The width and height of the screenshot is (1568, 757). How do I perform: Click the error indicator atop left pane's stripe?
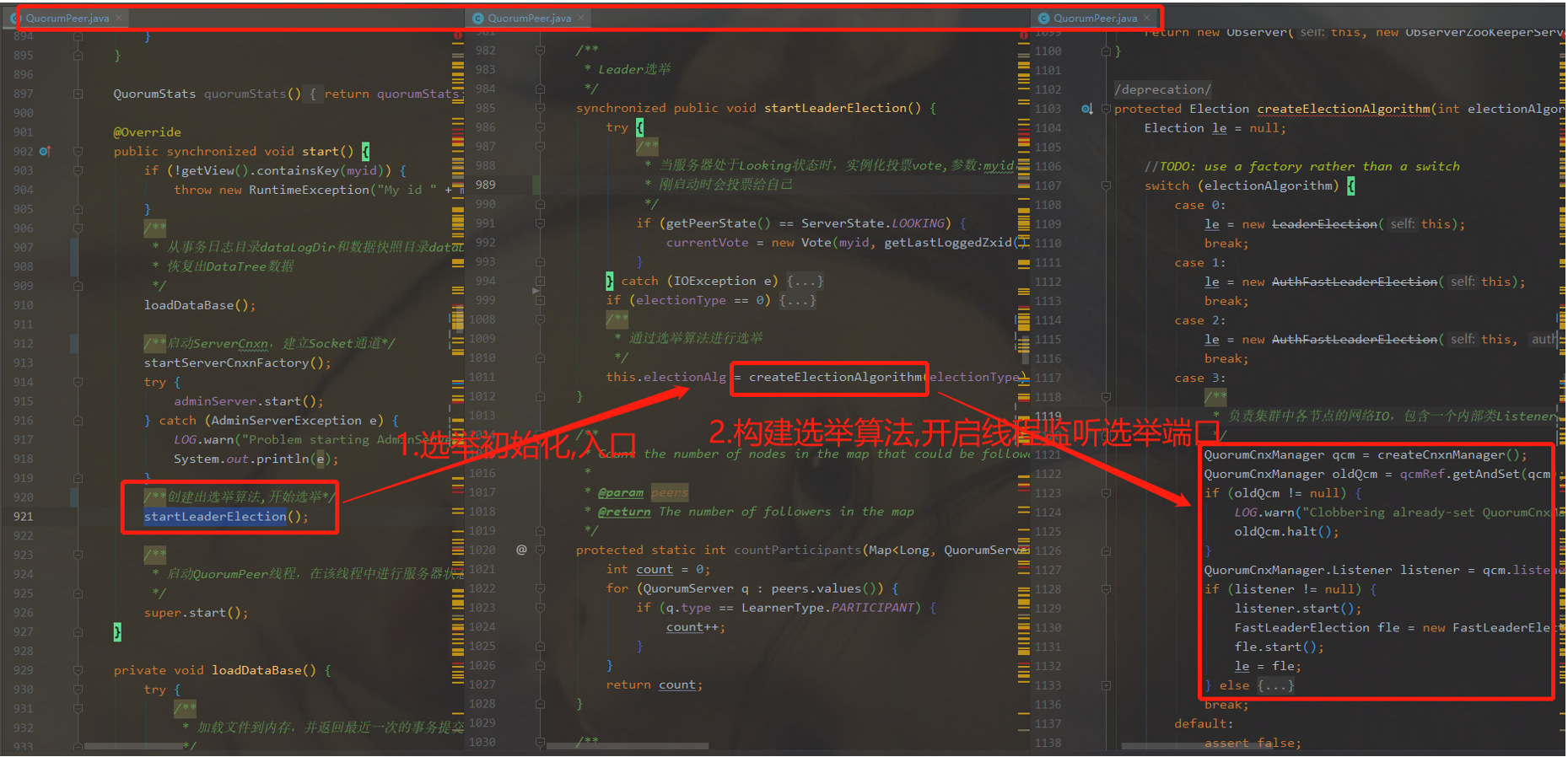coord(458,35)
